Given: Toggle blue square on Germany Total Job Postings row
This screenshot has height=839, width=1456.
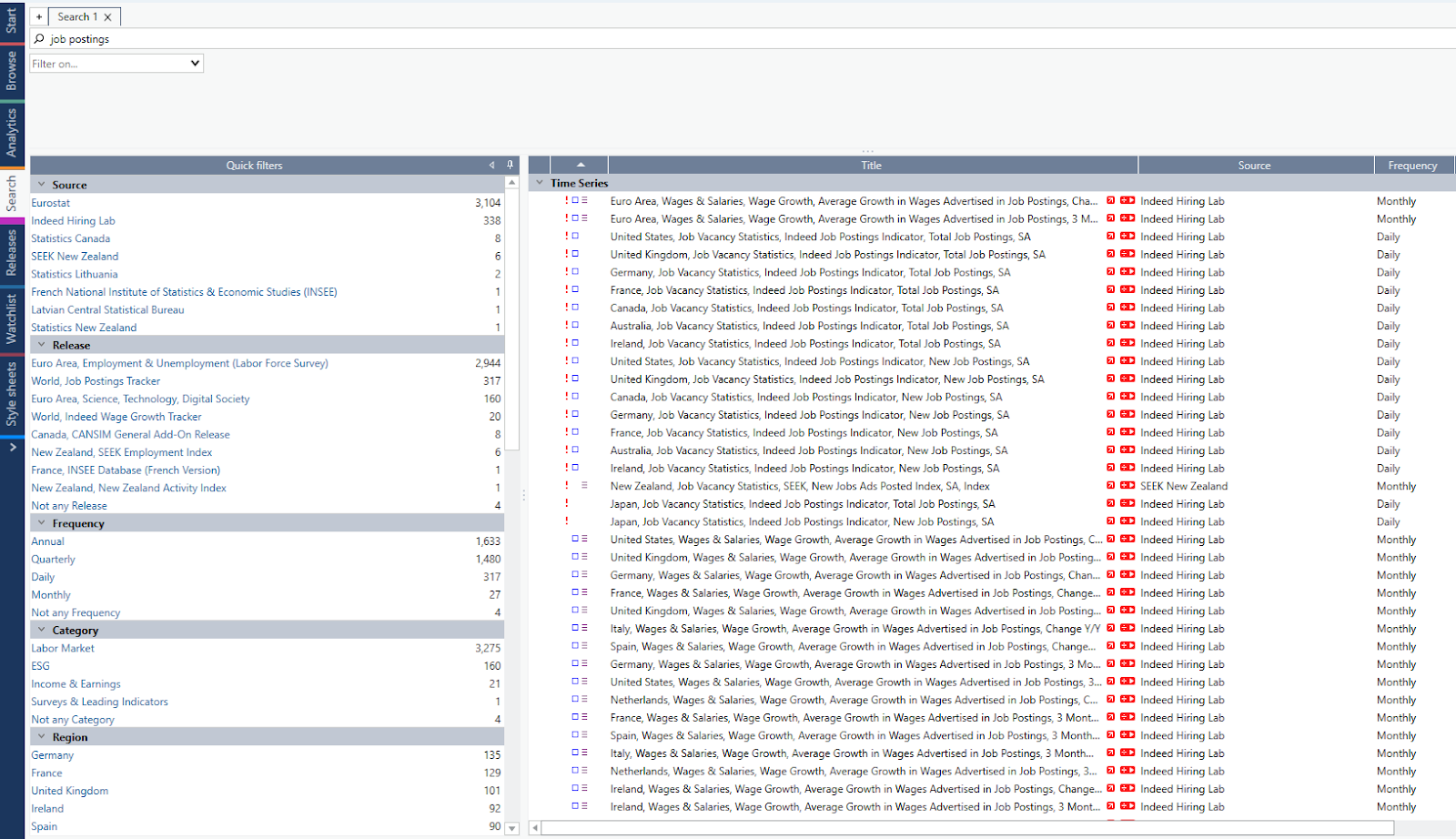Looking at the screenshot, I should pos(575,272).
